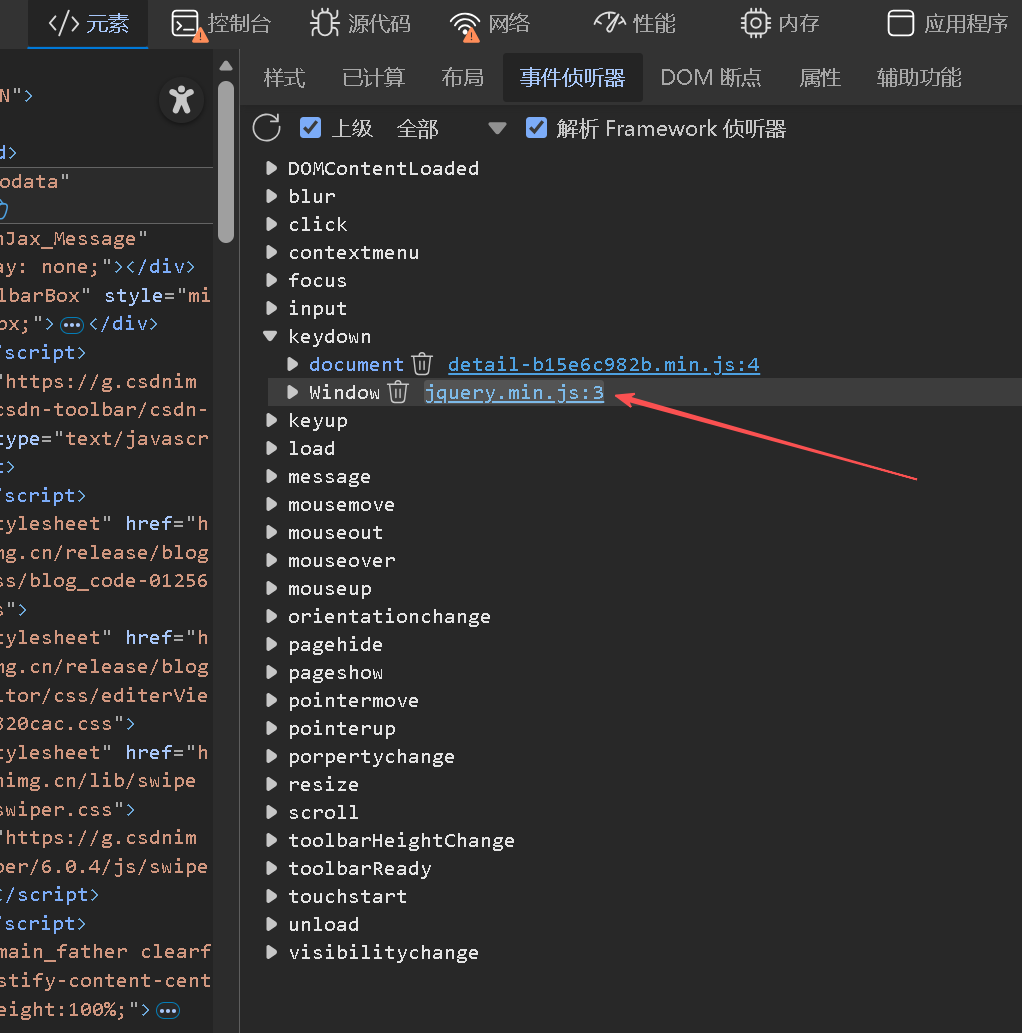Screen dimensions: 1022x1033
Task: Toggle 解析 Framework 侦听器 checkbox
Action: point(536,127)
